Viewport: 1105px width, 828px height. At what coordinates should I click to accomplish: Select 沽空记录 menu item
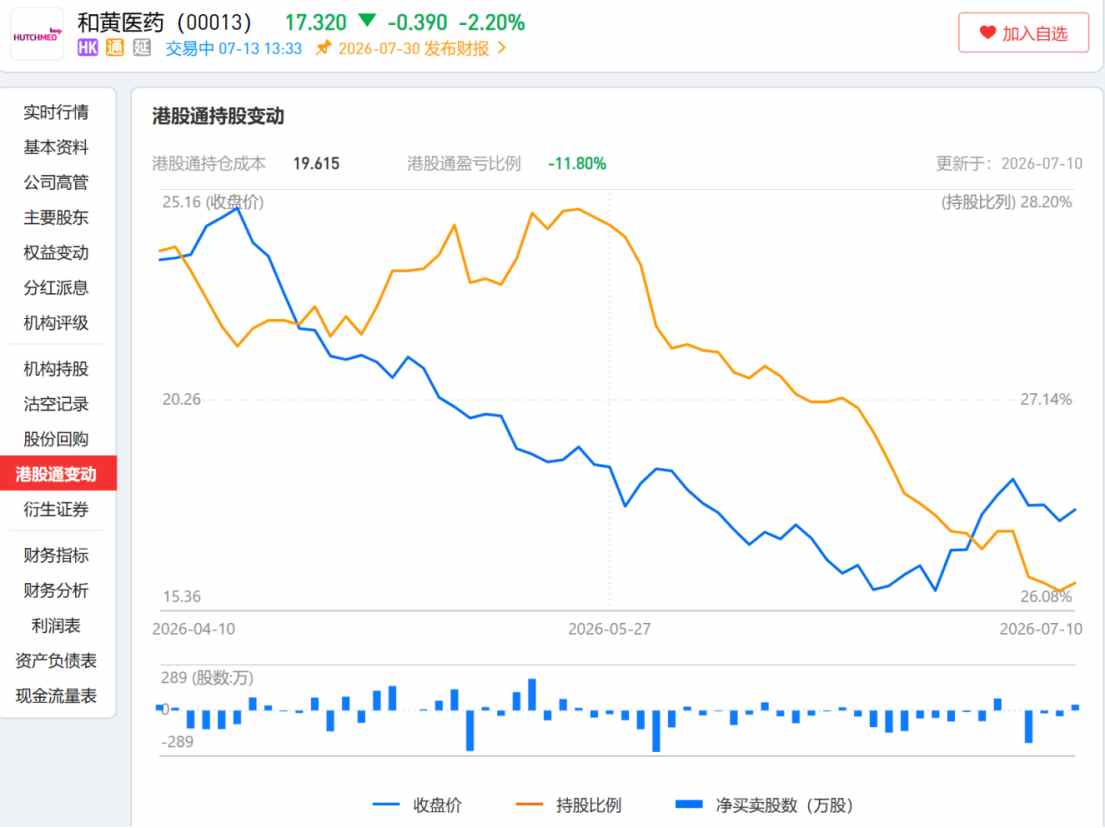(56, 404)
